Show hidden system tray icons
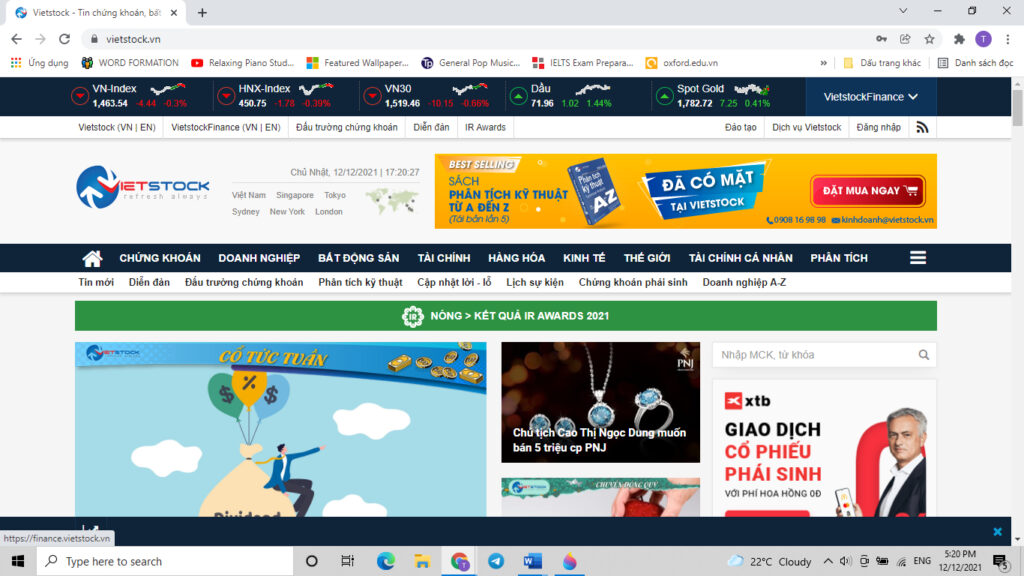This screenshot has width=1024, height=576. pyautogui.click(x=827, y=561)
